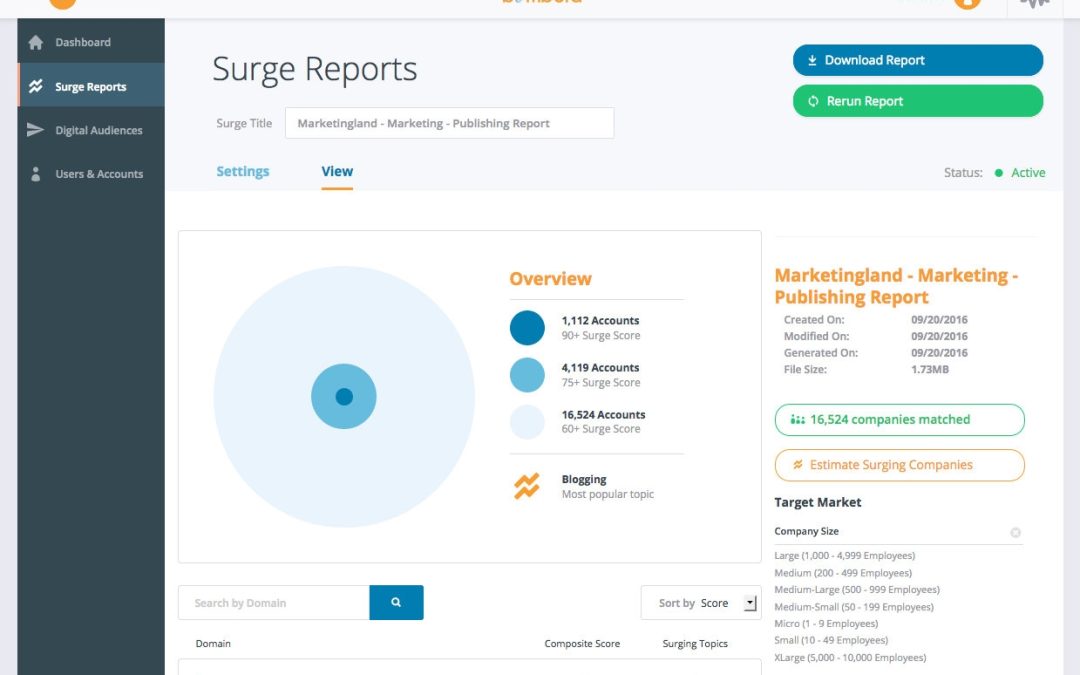Click the Surge Reports zigzag icon
This screenshot has width=1080, height=675.
(36, 86)
